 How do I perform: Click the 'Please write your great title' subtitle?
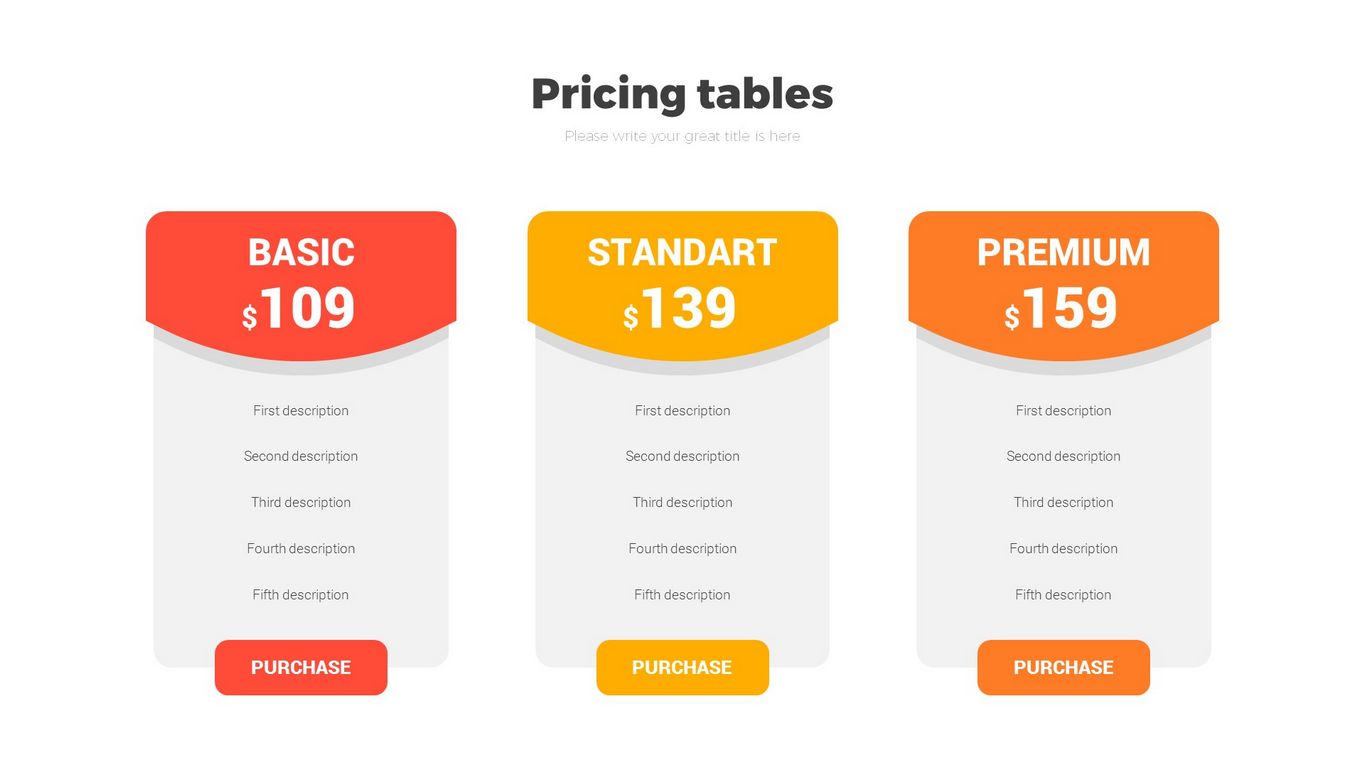click(682, 136)
